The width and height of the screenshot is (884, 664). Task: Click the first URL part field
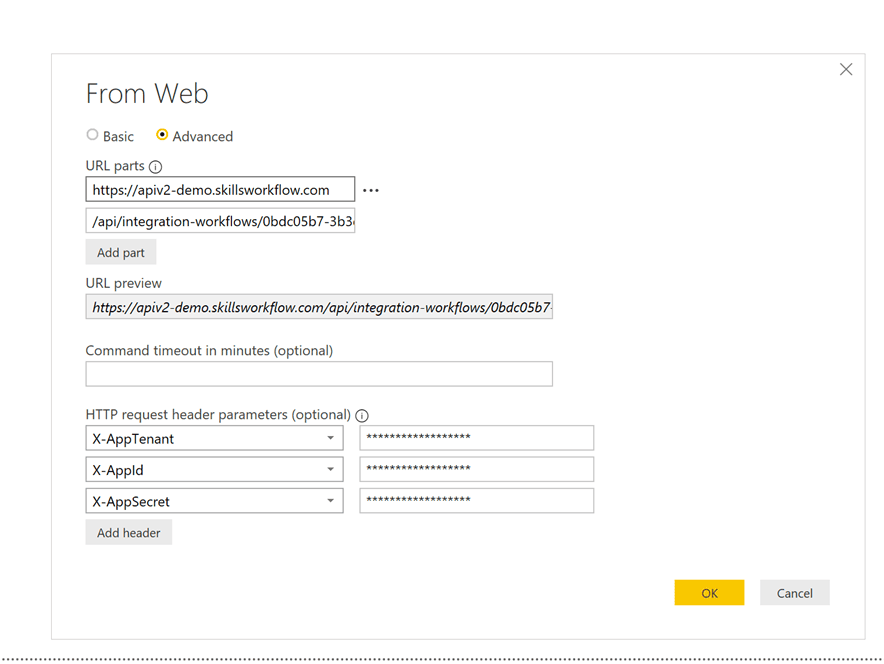(x=220, y=190)
